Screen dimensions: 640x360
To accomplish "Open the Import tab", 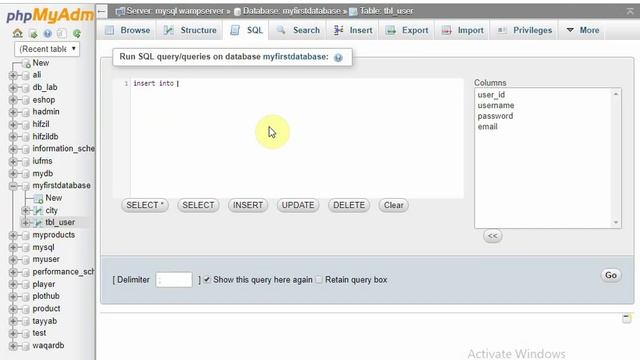I will (x=462, y=30).
